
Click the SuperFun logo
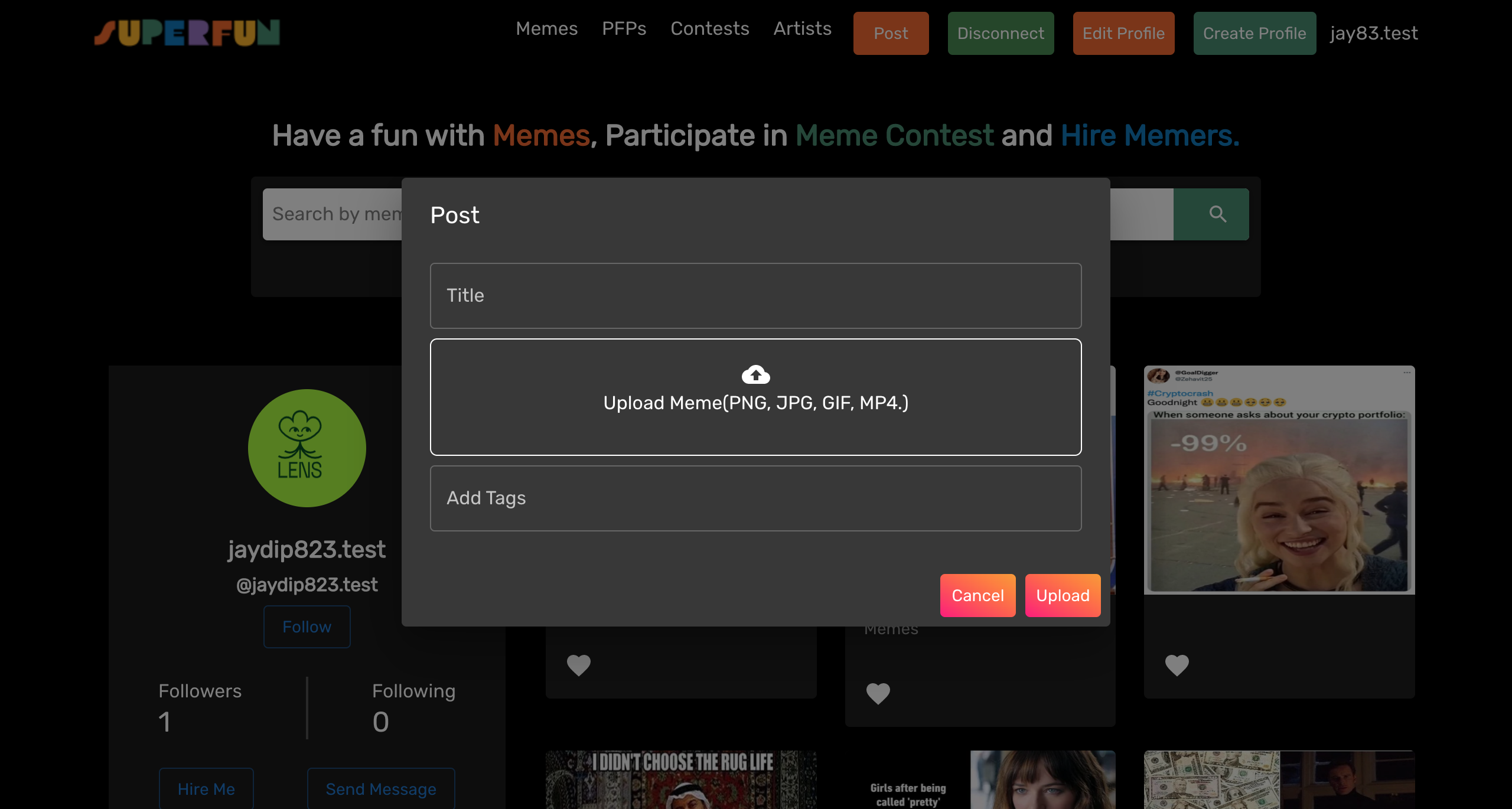pos(187,33)
